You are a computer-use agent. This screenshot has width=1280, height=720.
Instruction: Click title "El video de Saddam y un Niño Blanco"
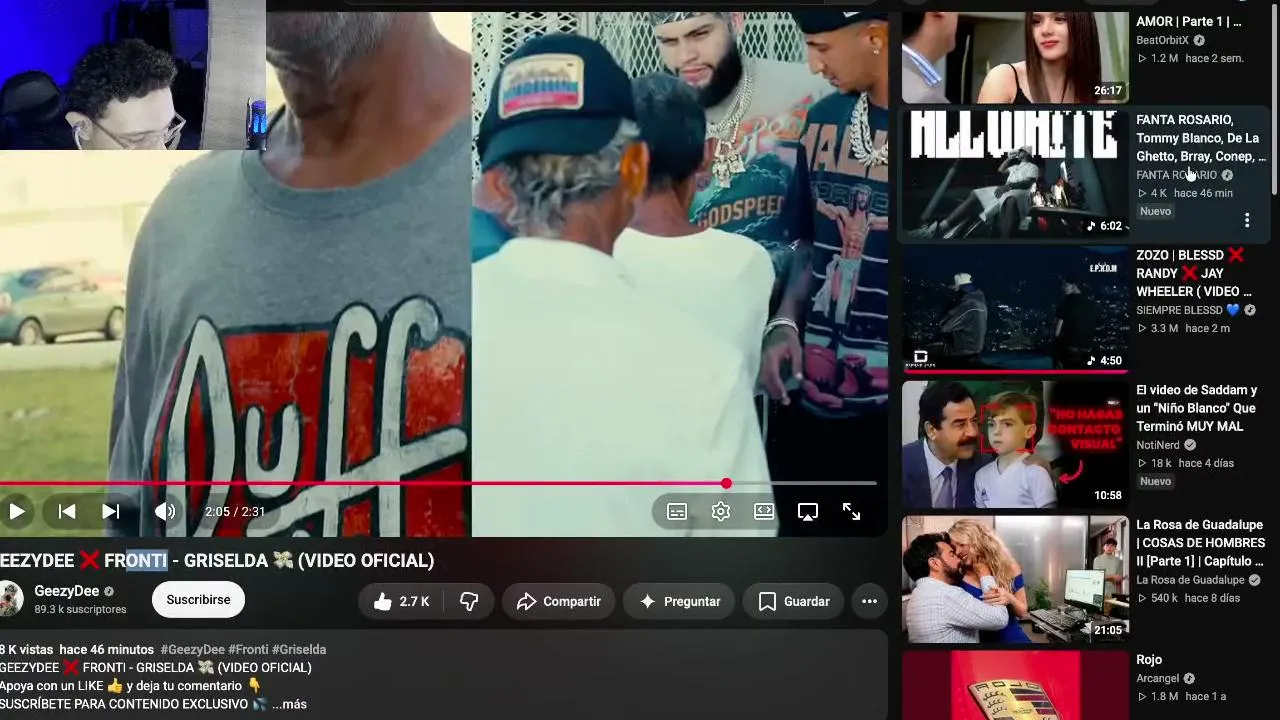(1196, 408)
